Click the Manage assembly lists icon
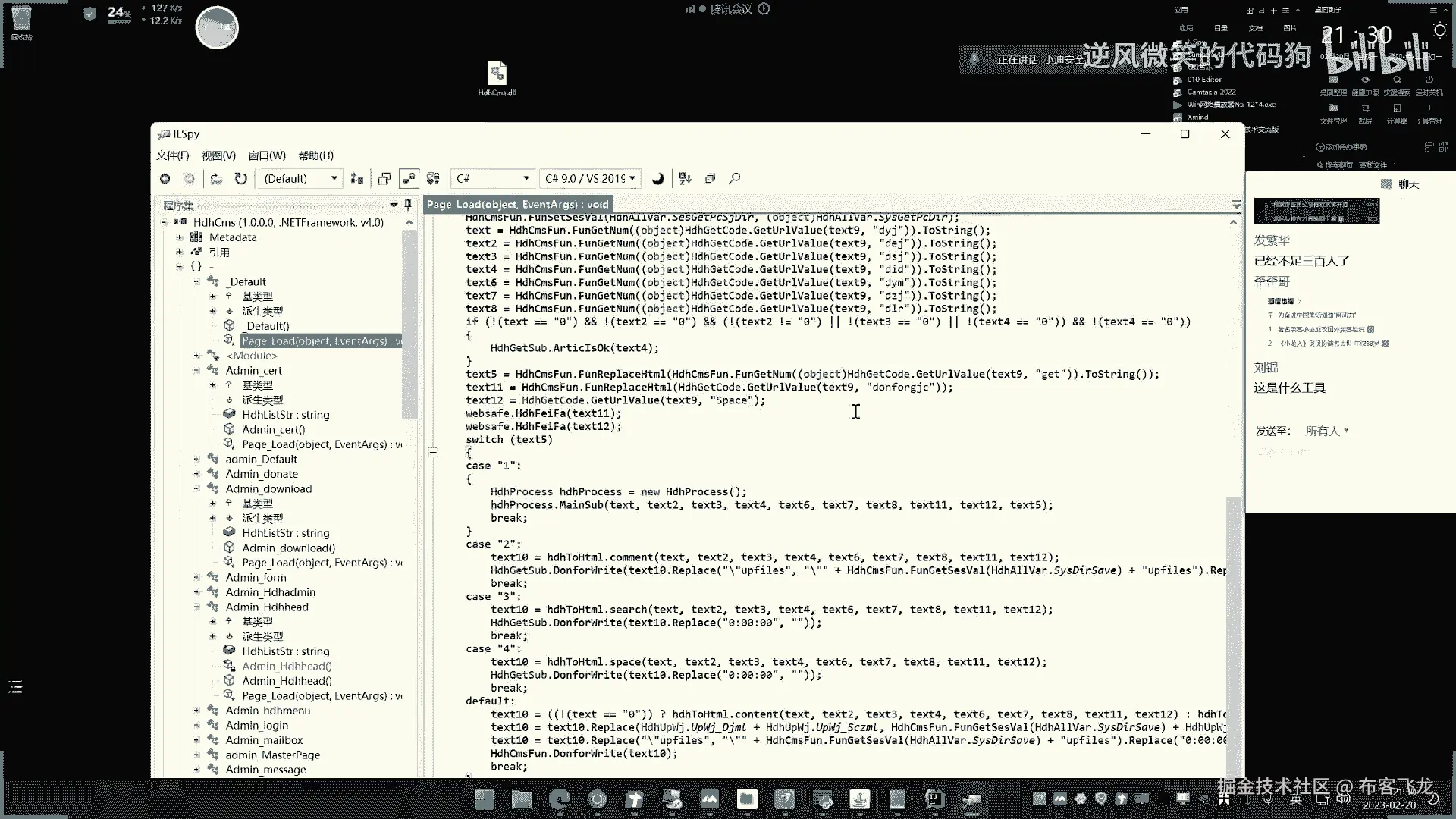 point(356,178)
